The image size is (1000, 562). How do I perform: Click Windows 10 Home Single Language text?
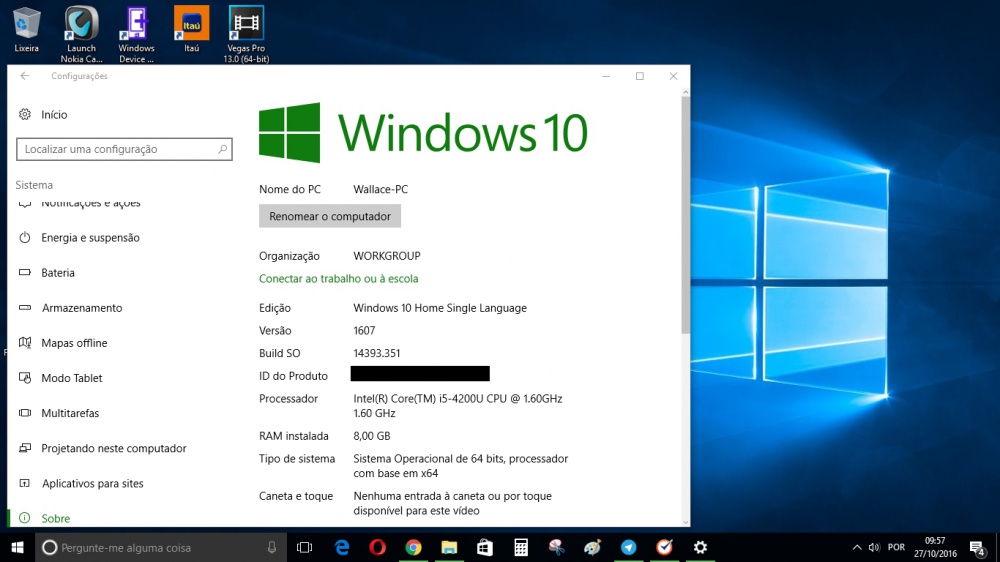tap(440, 308)
